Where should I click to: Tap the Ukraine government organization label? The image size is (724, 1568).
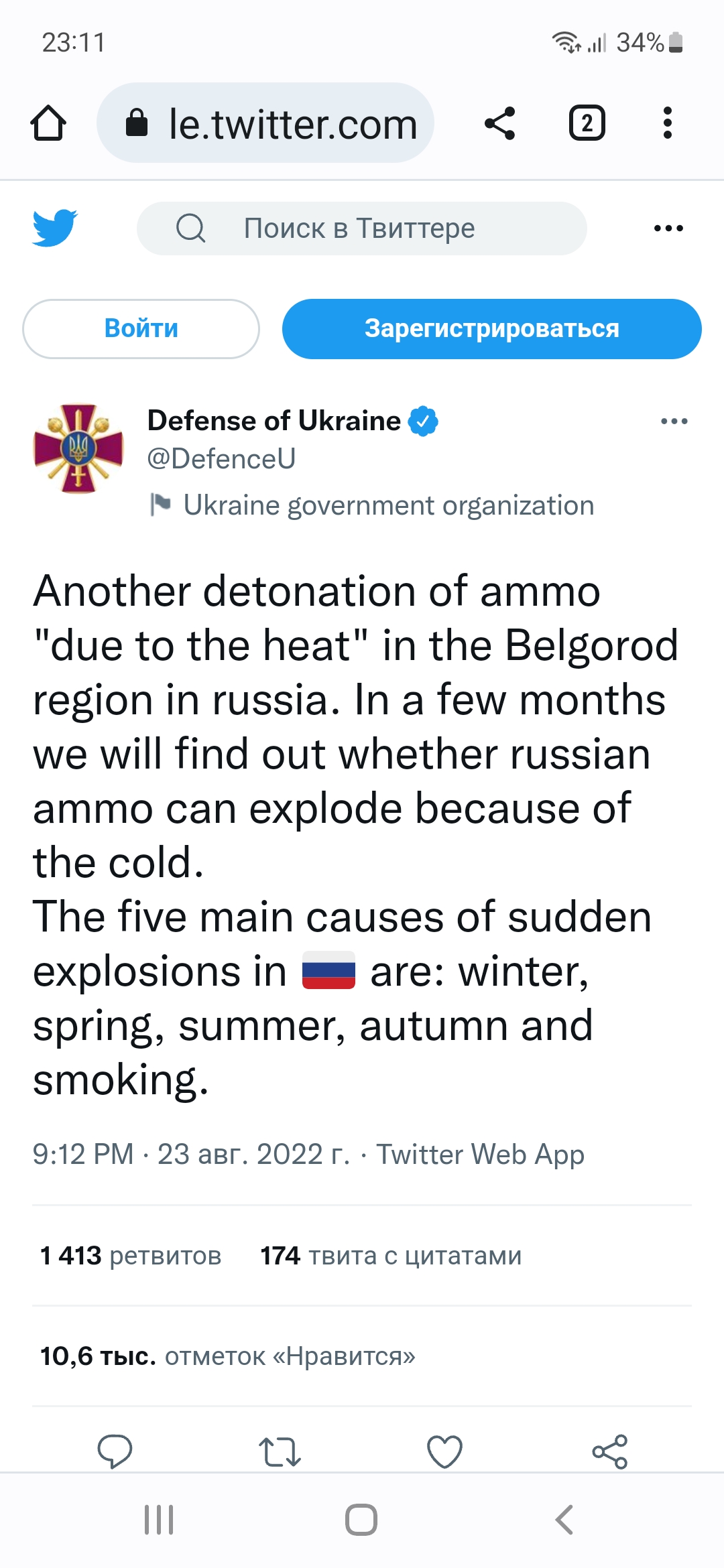(x=388, y=505)
